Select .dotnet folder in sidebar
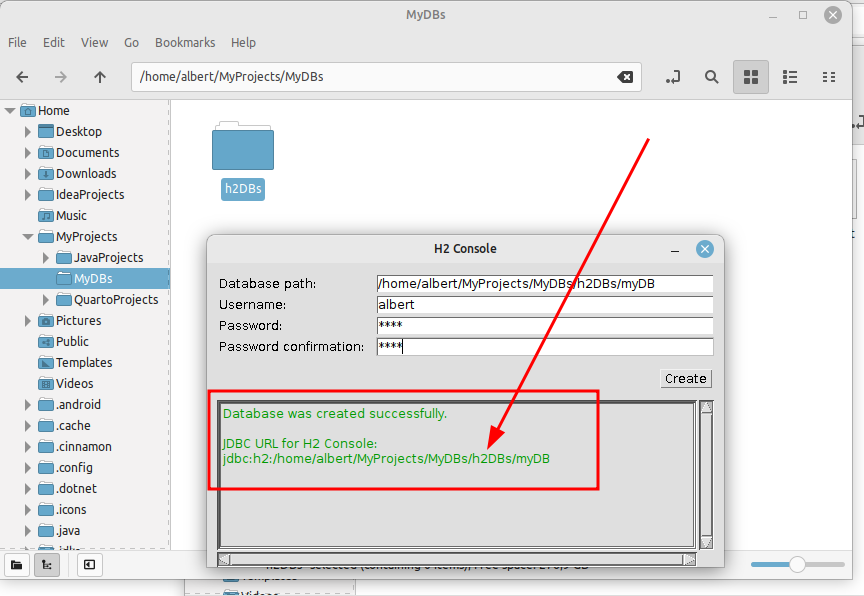Viewport: 864px width, 596px height. pyautogui.click(x=67, y=489)
